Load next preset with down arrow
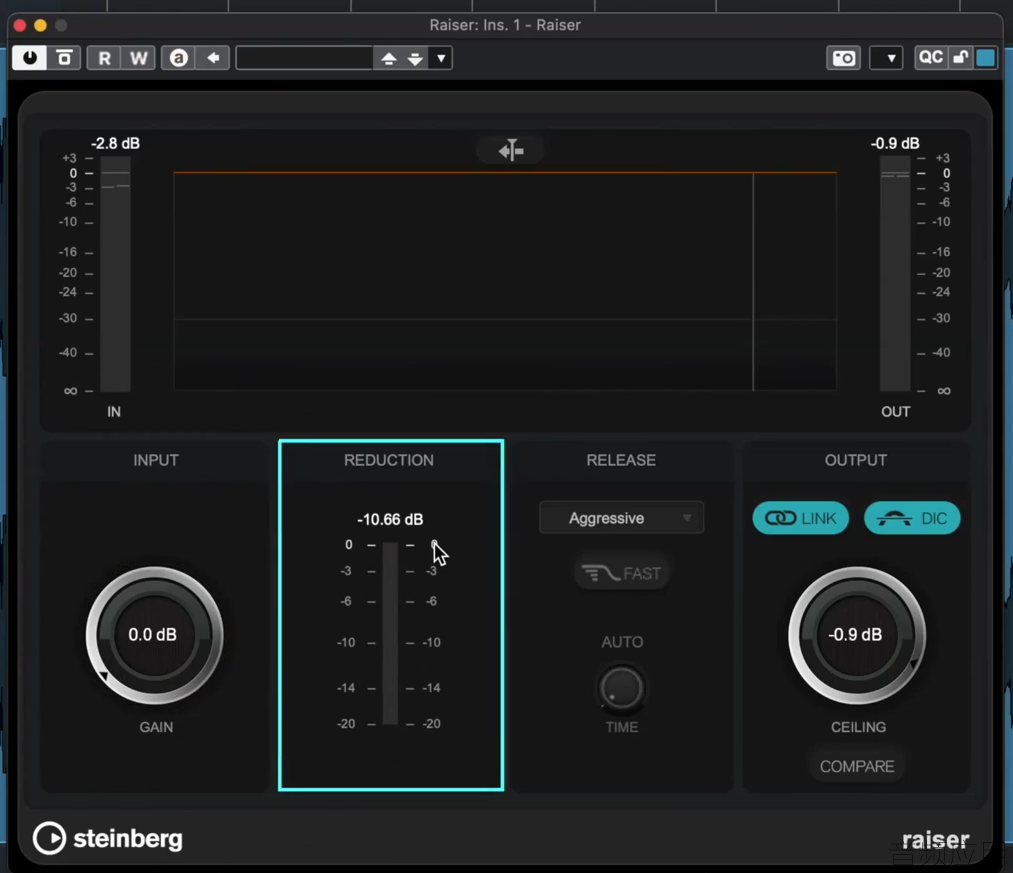The width and height of the screenshot is (1013, 873). pos(415,59)
